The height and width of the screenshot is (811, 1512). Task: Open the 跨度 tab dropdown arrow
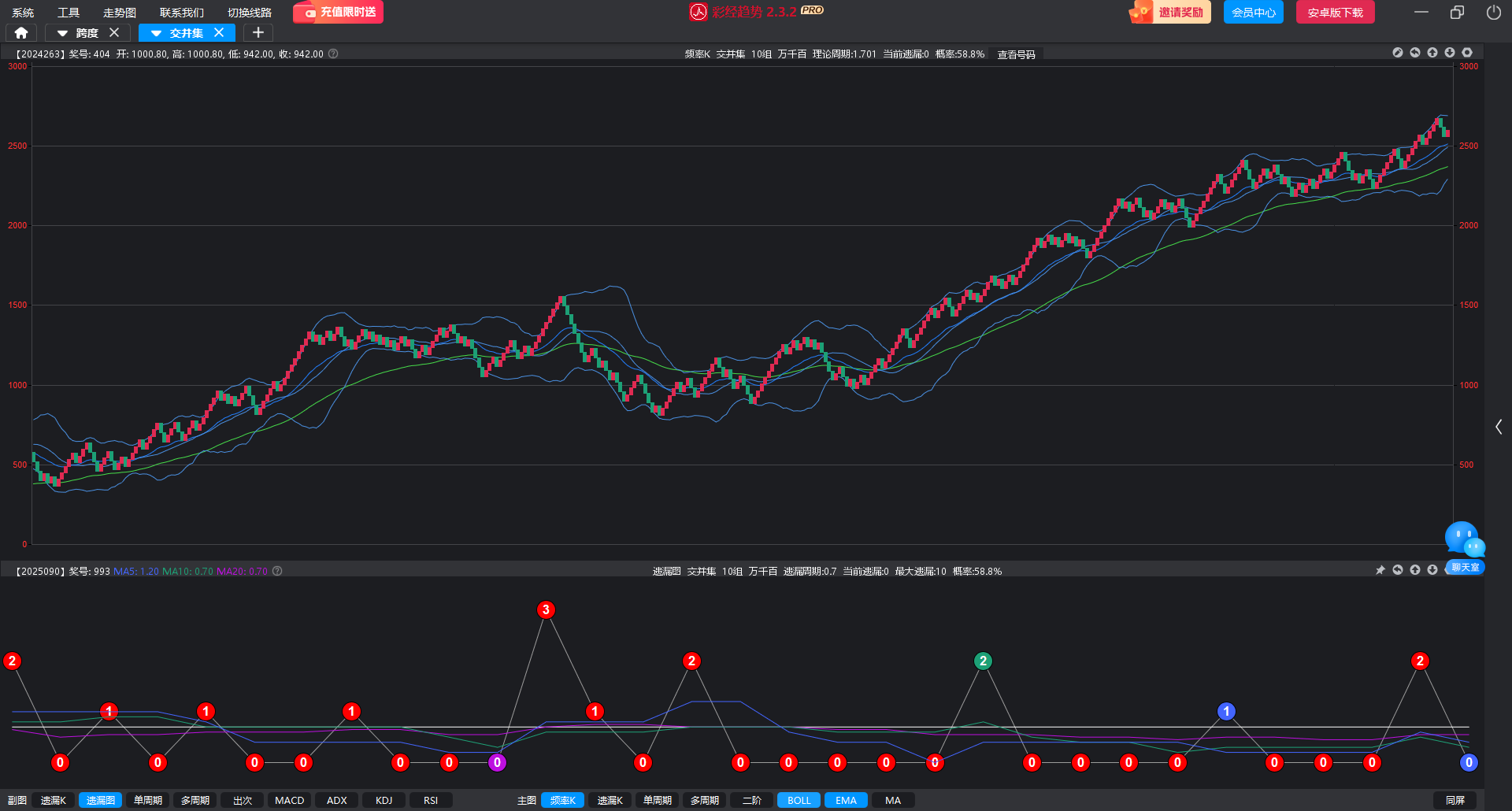click(62, 33)
